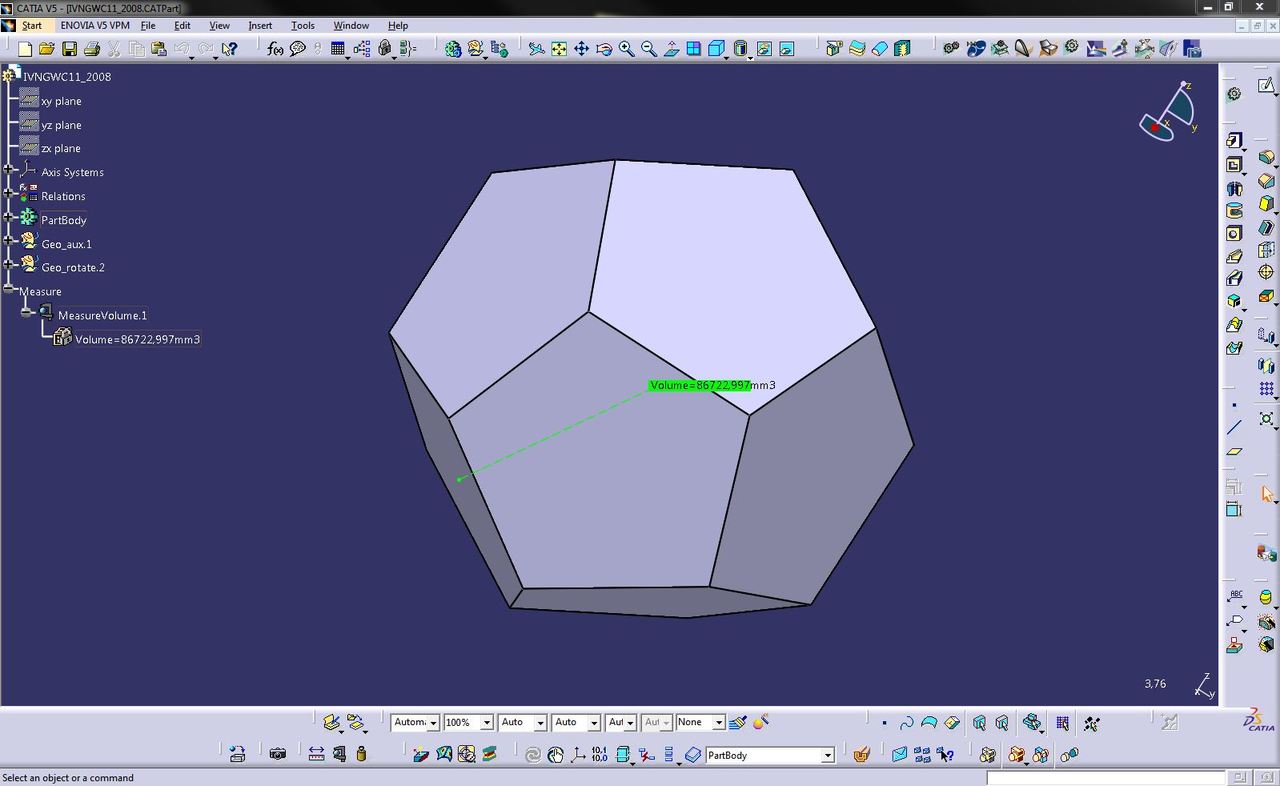Open the ENOVIA V5 VPM menu

(94, 25)
